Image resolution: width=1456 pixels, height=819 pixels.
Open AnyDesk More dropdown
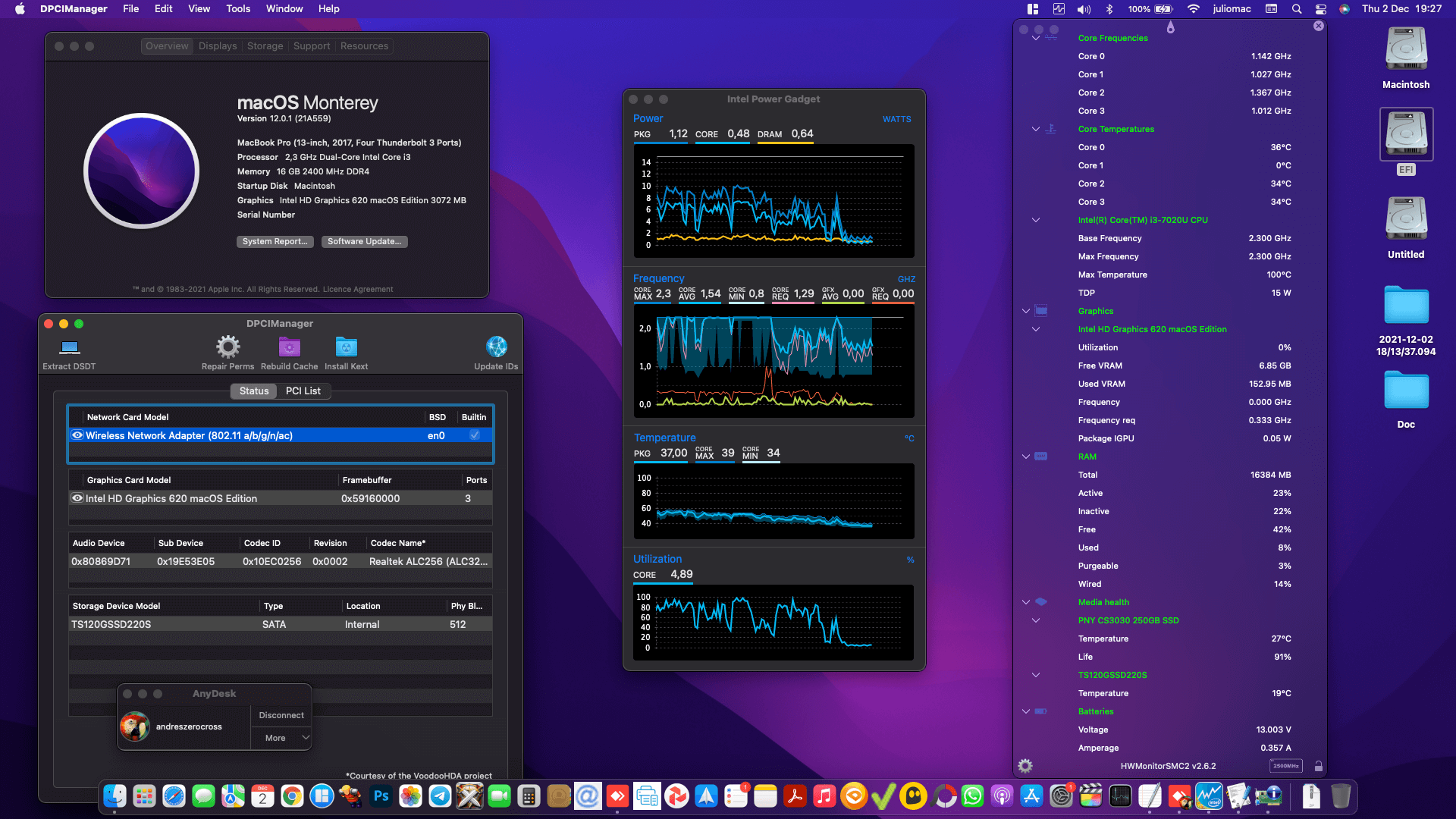click(281, 738)
